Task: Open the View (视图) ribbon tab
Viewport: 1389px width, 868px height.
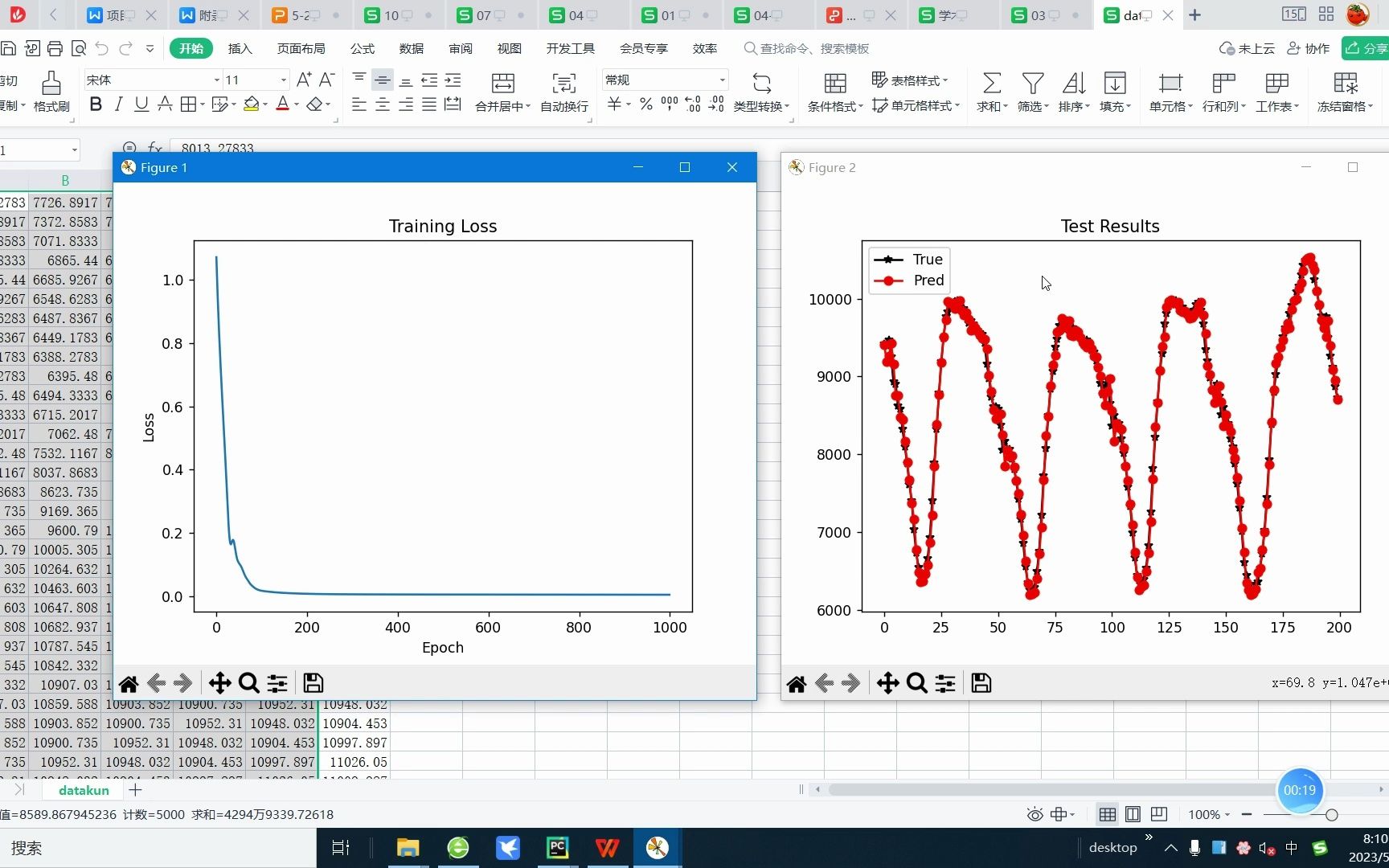Action: [x=510, y=49]
